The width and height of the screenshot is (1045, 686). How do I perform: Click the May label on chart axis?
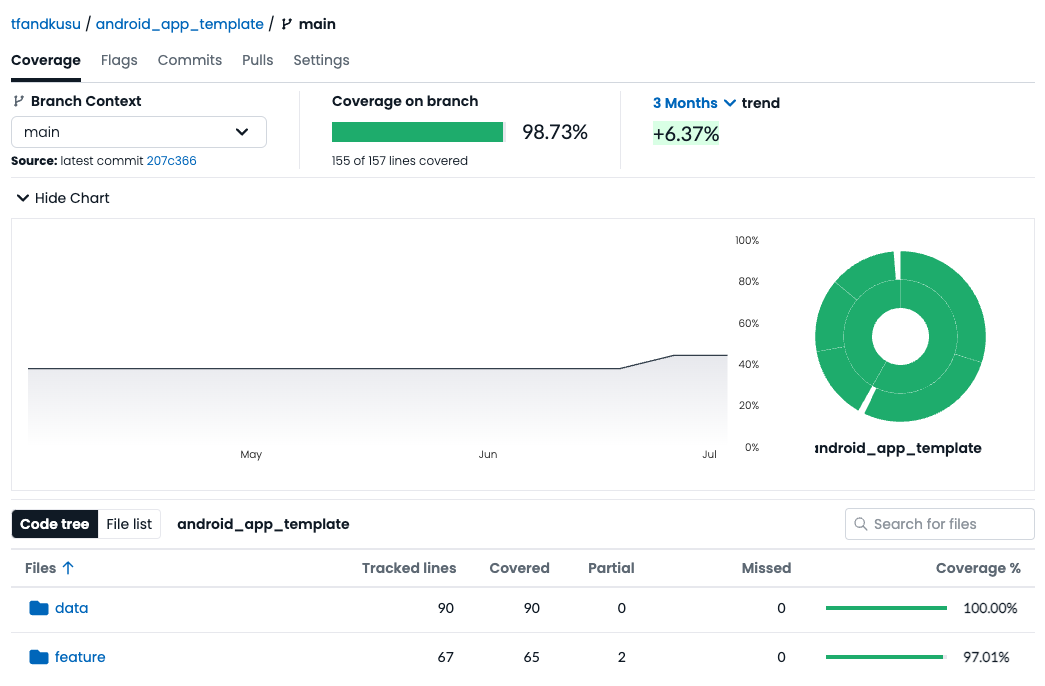pyautogui.click(x=251, y=454)
